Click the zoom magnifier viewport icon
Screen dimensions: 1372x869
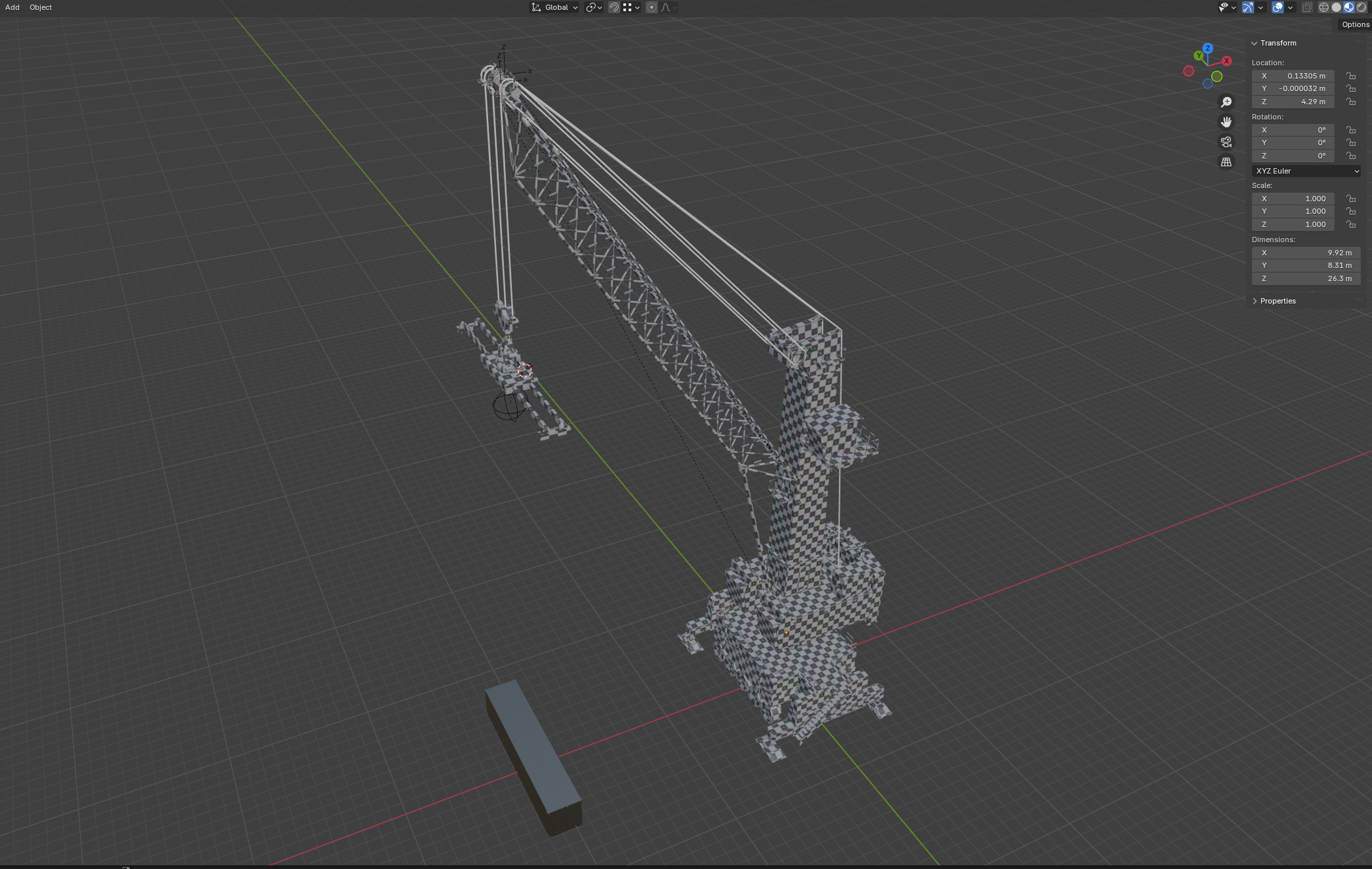[x=1226, y=102]
